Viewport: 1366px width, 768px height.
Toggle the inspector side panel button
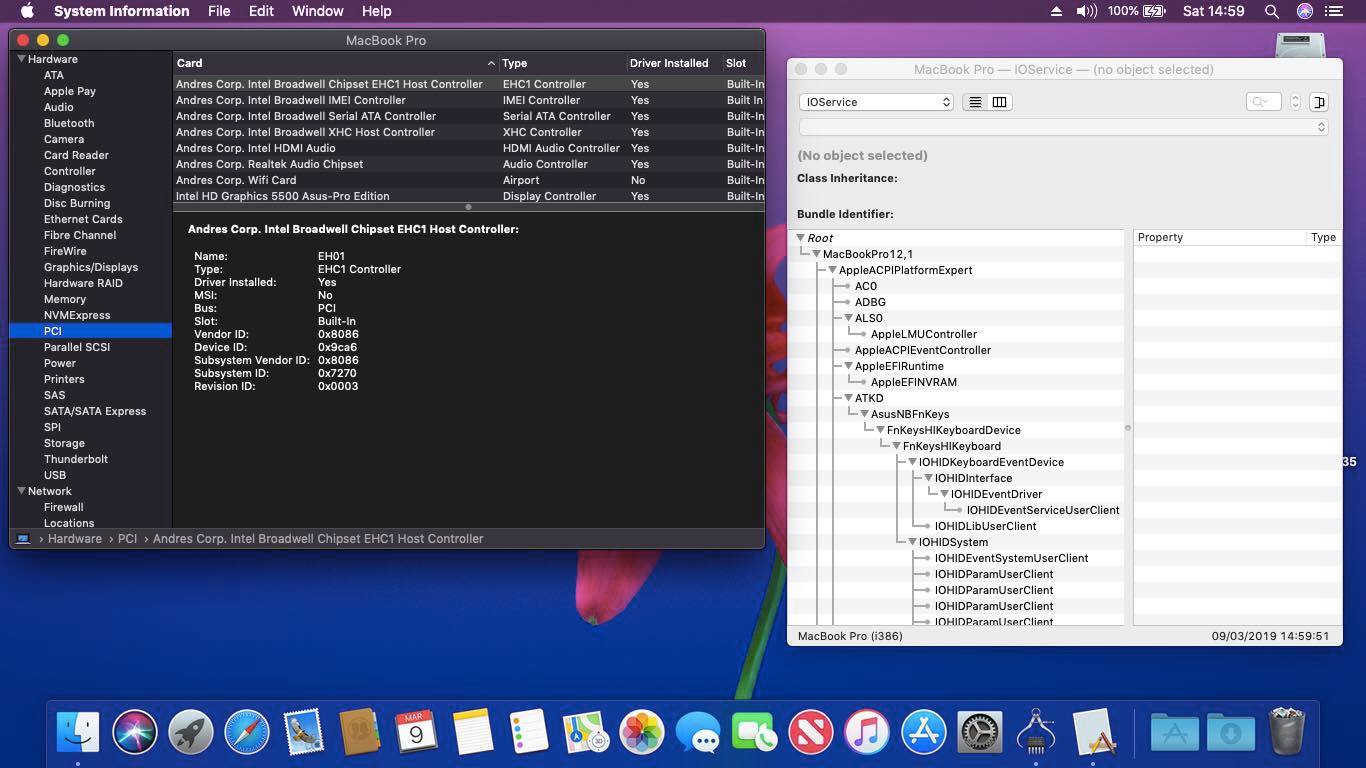[x=1319, y=102]
